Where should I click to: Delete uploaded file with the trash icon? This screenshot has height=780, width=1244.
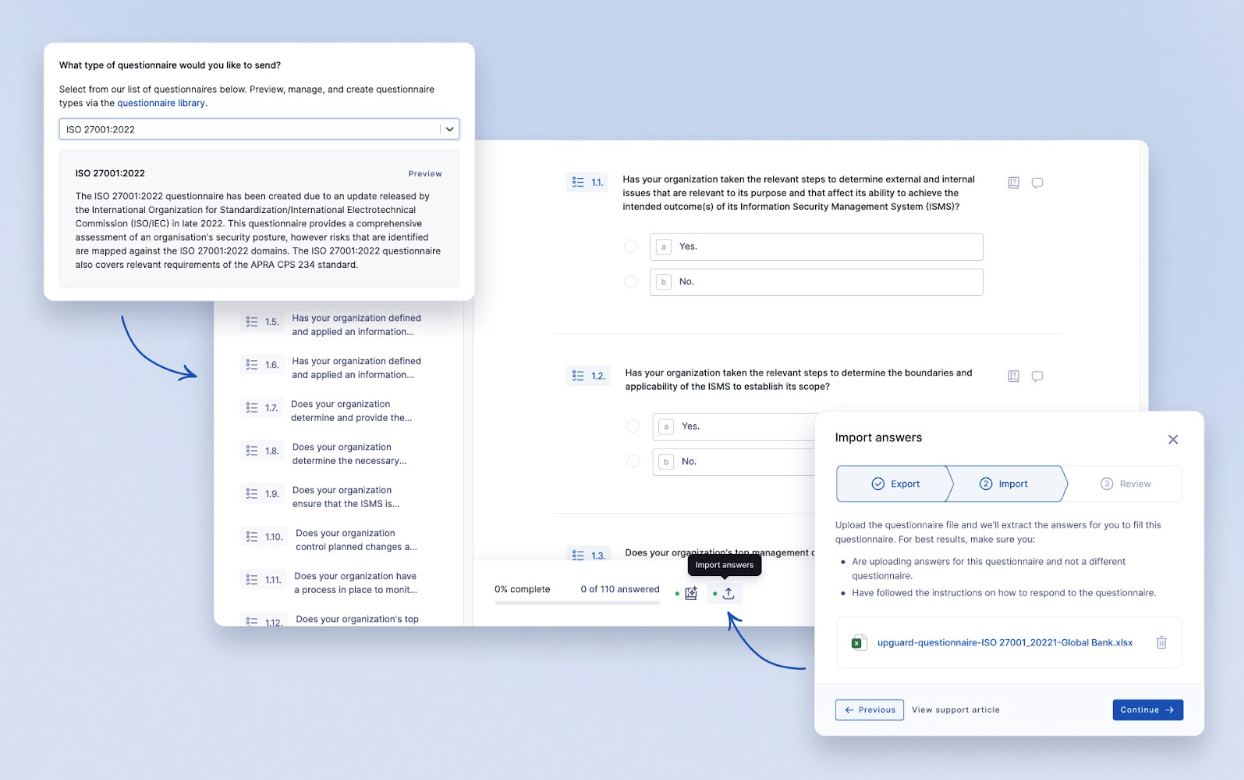click(1161, 643)
